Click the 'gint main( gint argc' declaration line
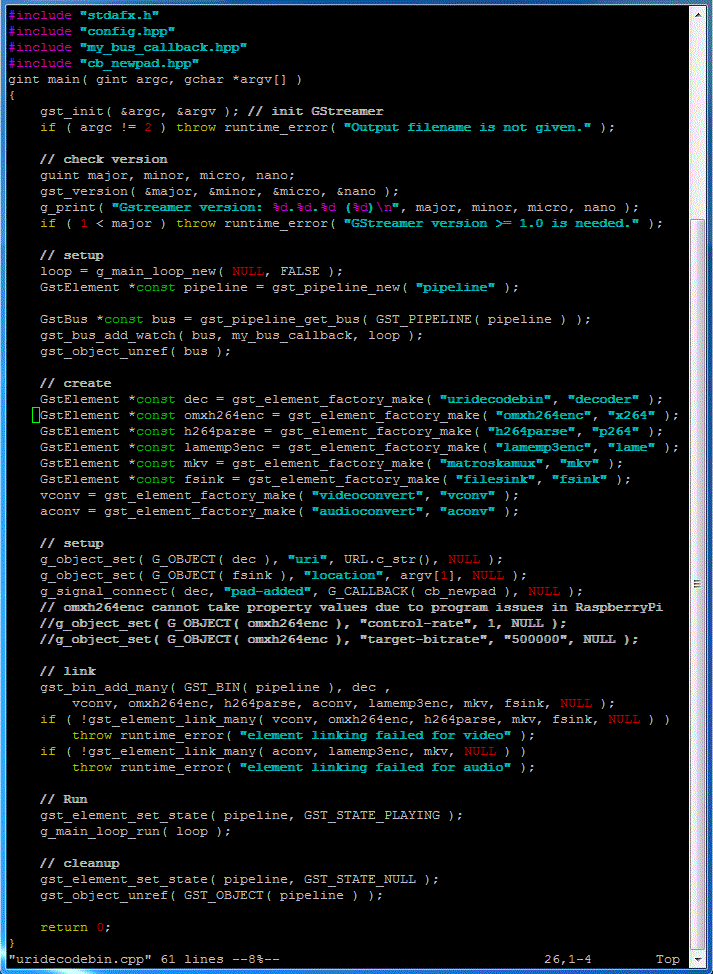713x974 pixels. (x=155, y=80)
